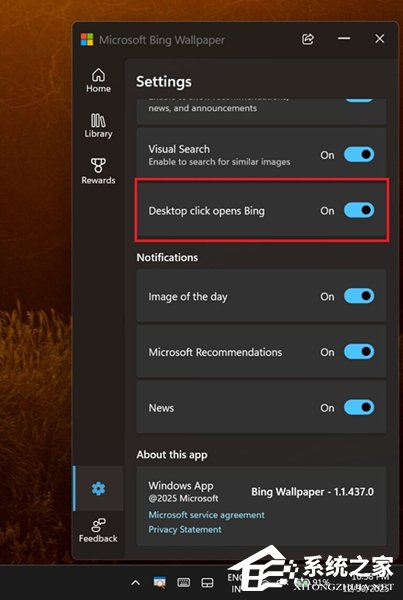Click the virtual touchpad taskbar icon
The height and width of the screenshot is (600, 403).
click(x=207, y=583)
